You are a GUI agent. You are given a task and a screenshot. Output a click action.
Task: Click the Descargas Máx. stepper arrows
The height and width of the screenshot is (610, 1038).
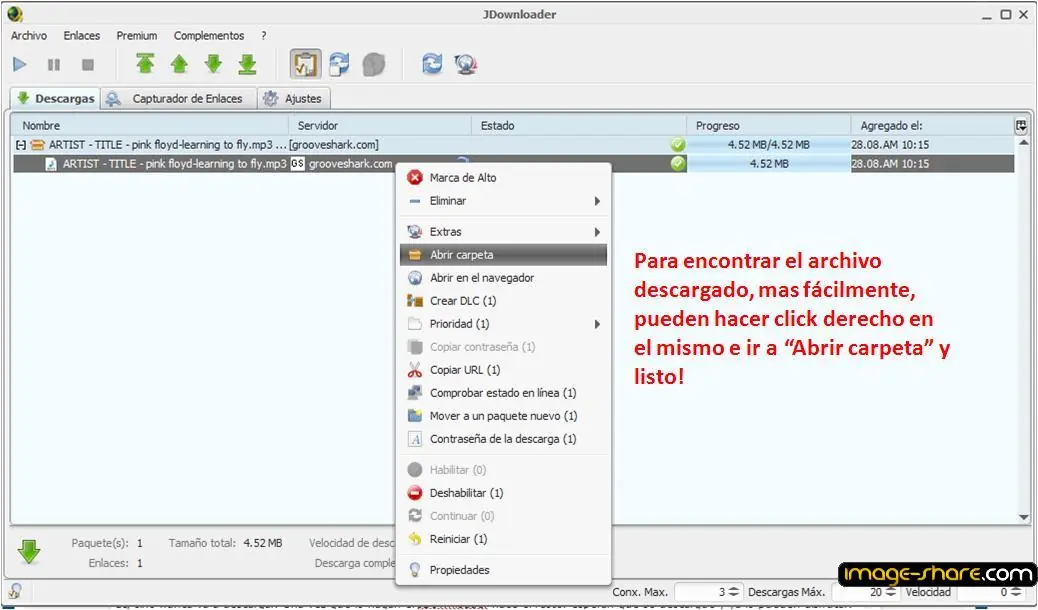891,592
